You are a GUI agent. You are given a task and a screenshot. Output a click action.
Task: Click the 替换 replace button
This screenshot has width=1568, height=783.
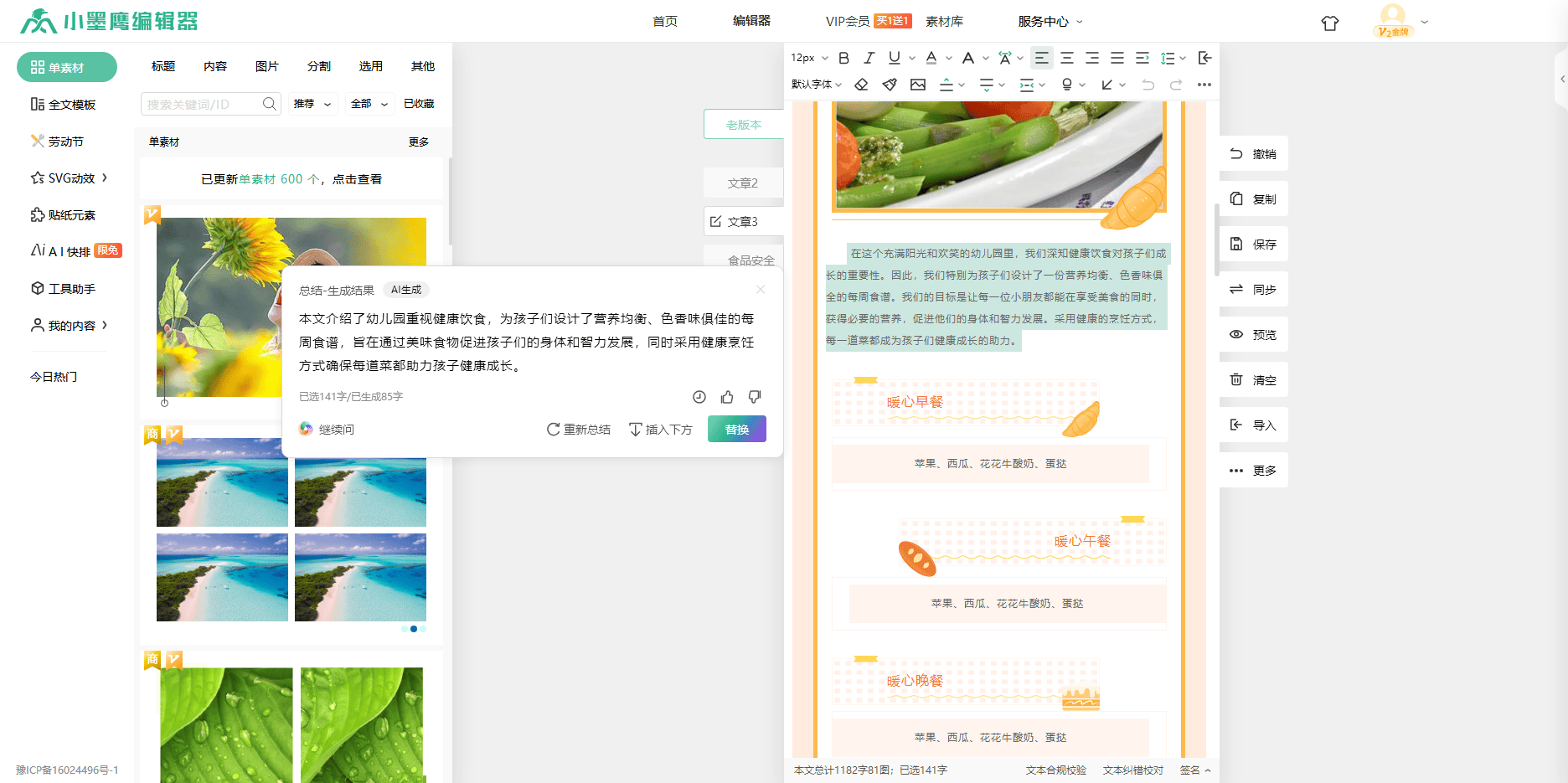pyautogui.click(x=736, y=429)
